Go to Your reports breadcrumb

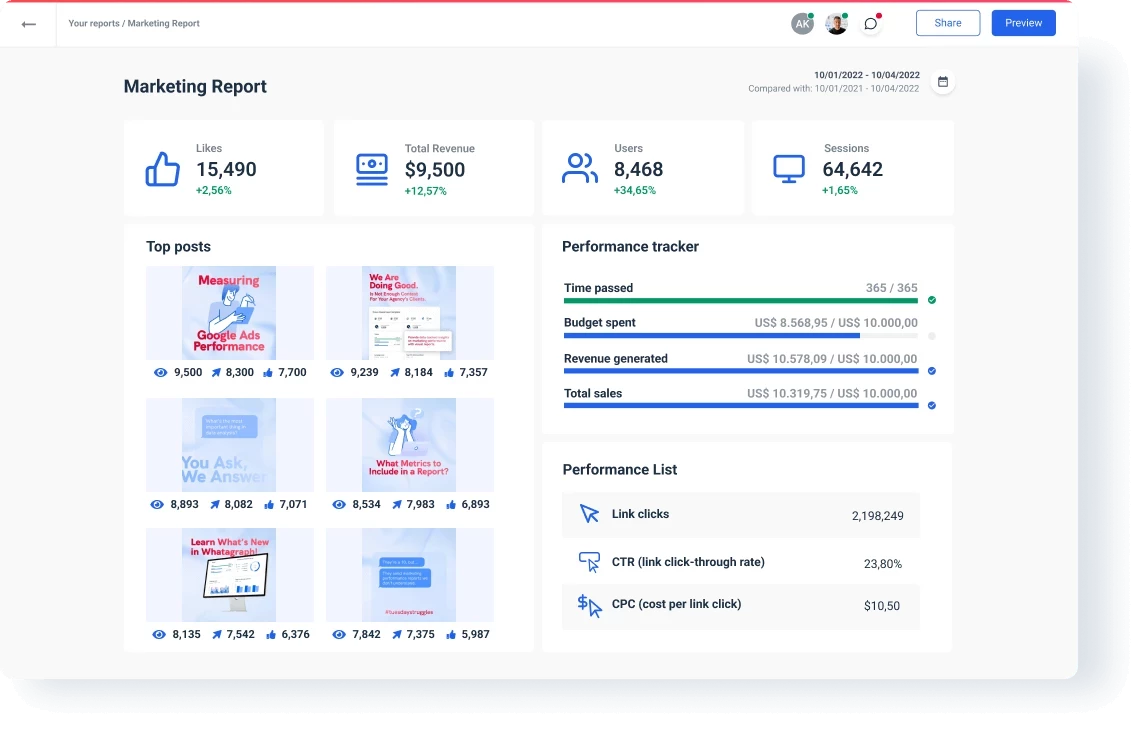click(x=93, y=24)
